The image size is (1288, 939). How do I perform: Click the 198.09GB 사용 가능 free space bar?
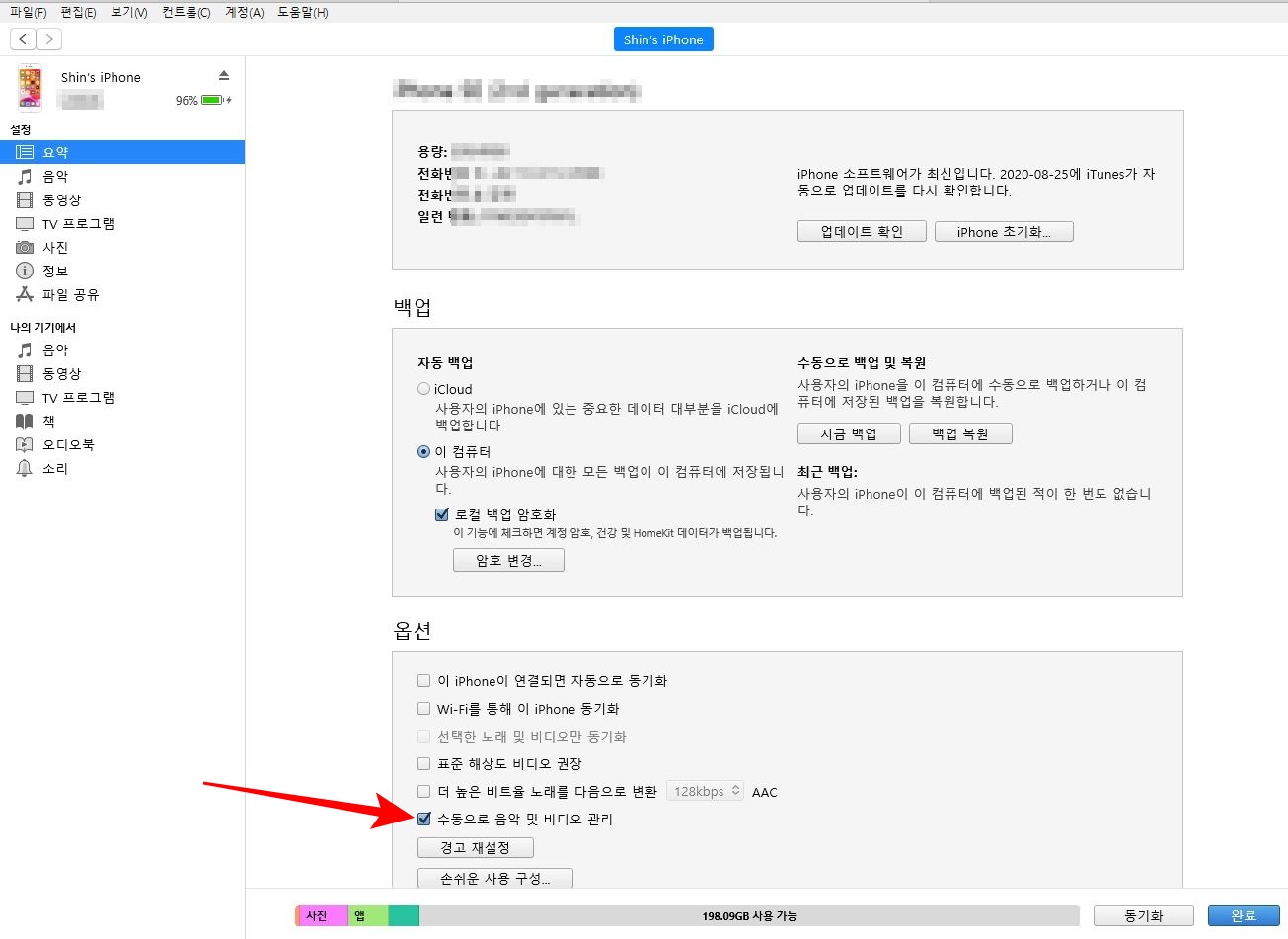pyautogui.click(x=749, y=916)
